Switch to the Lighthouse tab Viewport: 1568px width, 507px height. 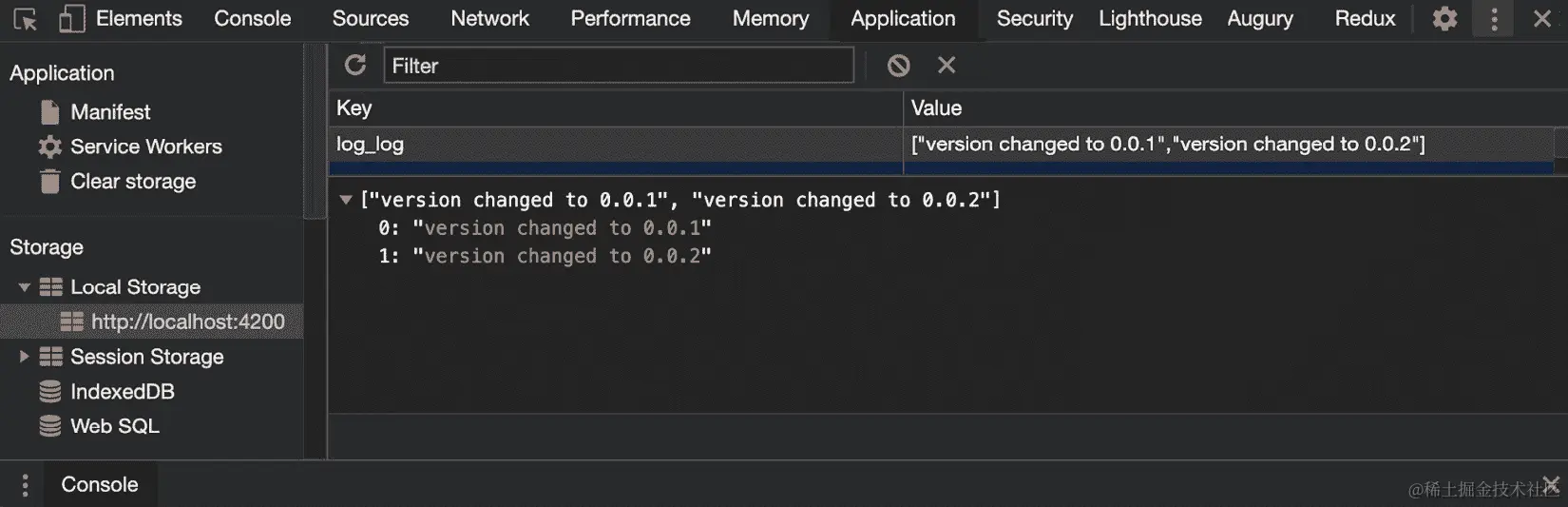[1150, 19]
